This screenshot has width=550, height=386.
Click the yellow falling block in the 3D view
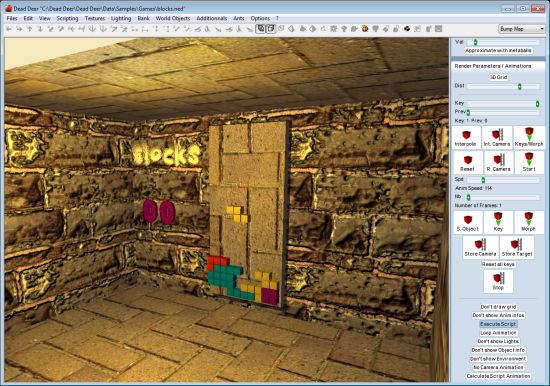click(237, 214)
